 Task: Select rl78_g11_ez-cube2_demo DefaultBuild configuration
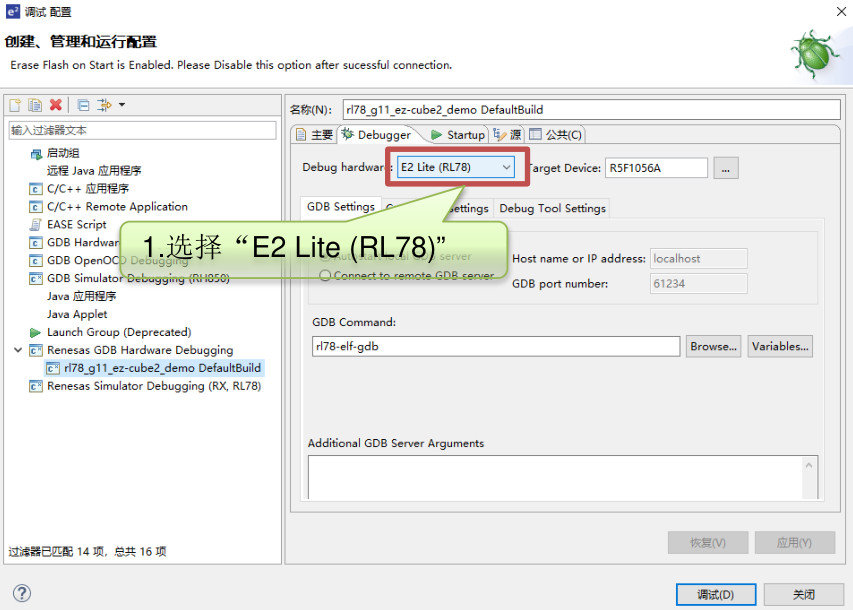(162, 368)
